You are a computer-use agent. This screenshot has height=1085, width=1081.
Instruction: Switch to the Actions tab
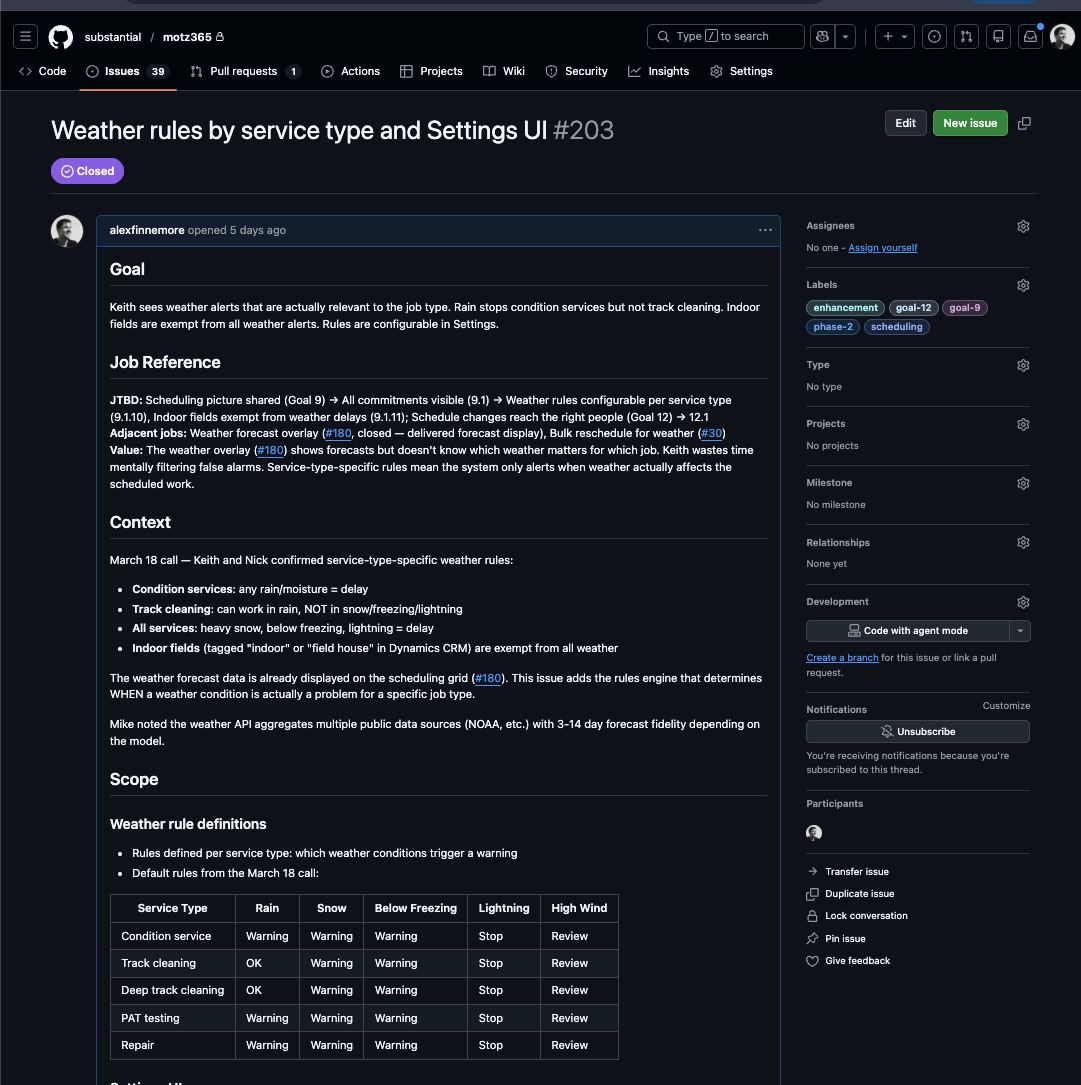(351, 71)
